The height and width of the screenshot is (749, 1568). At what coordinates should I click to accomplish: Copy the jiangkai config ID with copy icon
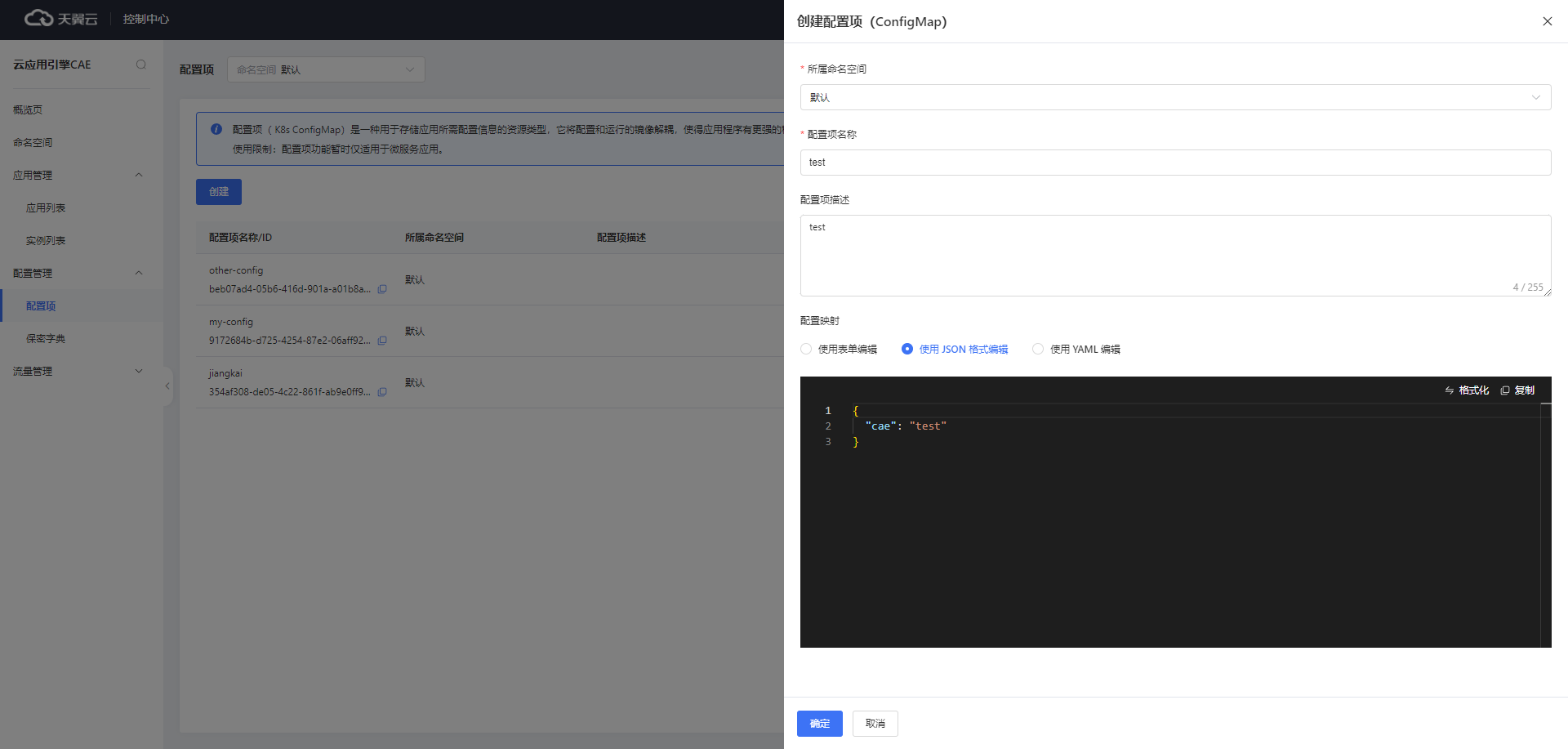pos(382,392)
